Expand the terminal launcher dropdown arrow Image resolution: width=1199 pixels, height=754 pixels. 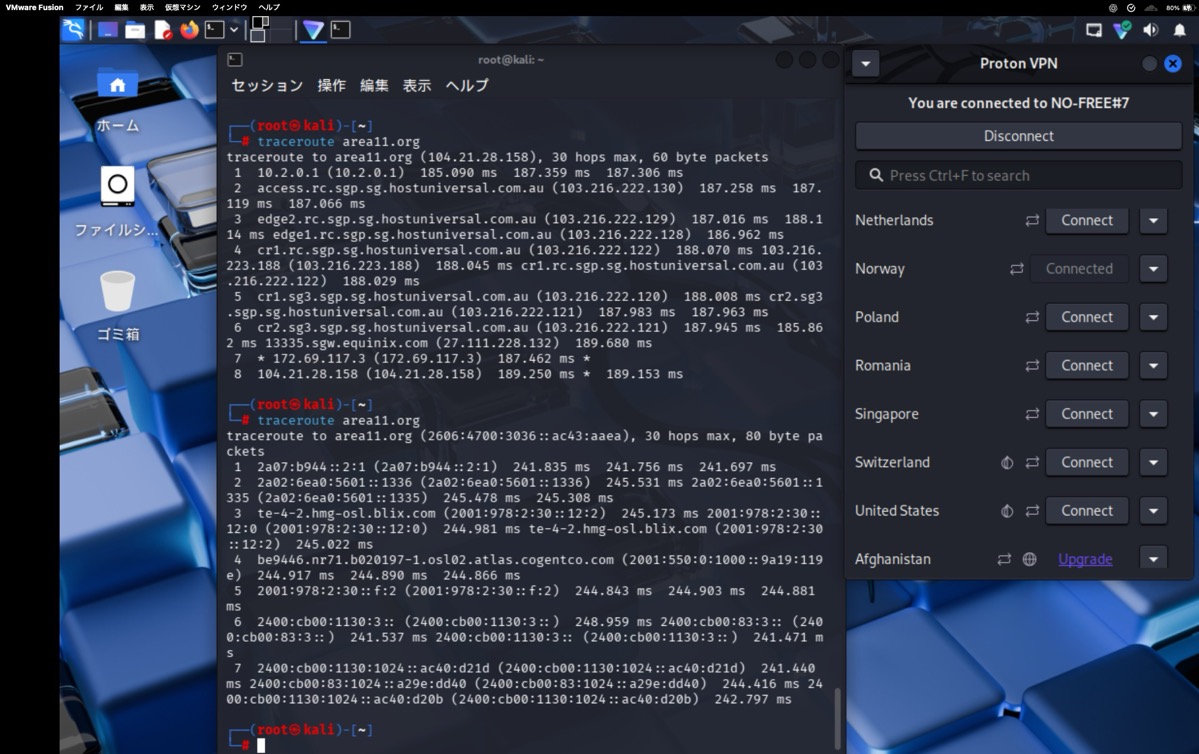[234, 30]
